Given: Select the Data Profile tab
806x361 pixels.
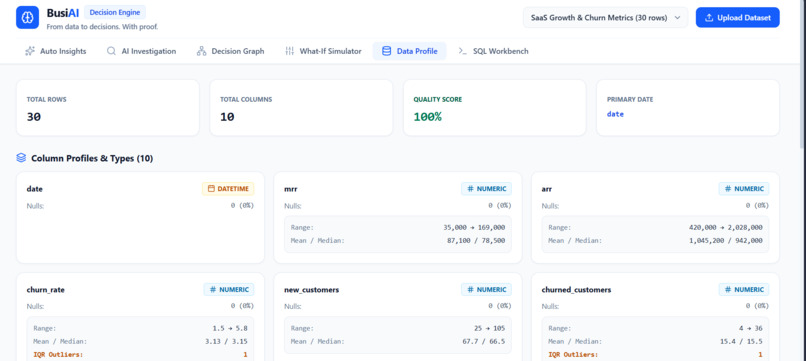Looking at the screenshot, I should point(410,51).
